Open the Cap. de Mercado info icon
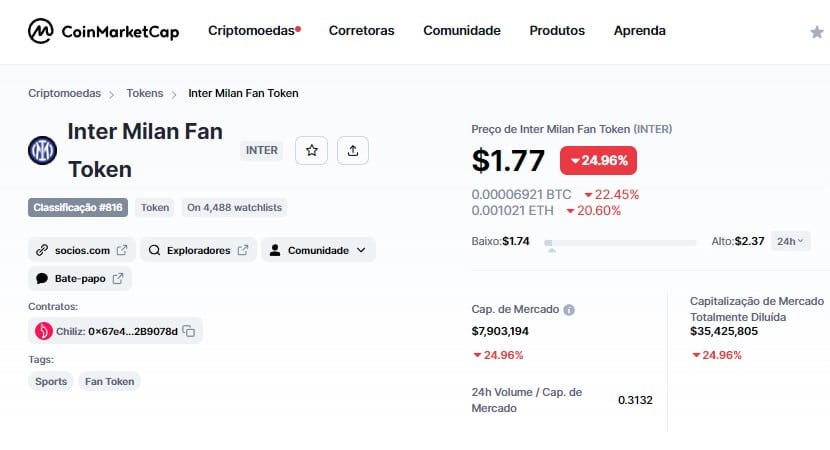The width and height of the screenshot is (830, 450). [569, 310]
